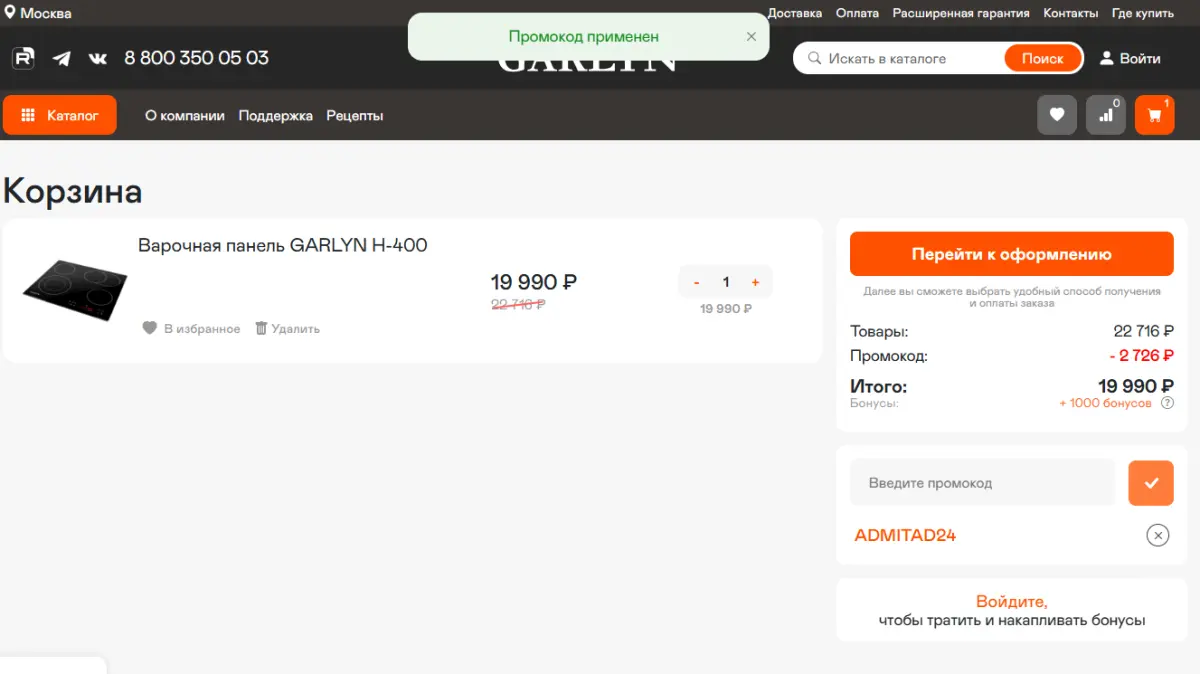Go to Доставка page

coord(795,13)
